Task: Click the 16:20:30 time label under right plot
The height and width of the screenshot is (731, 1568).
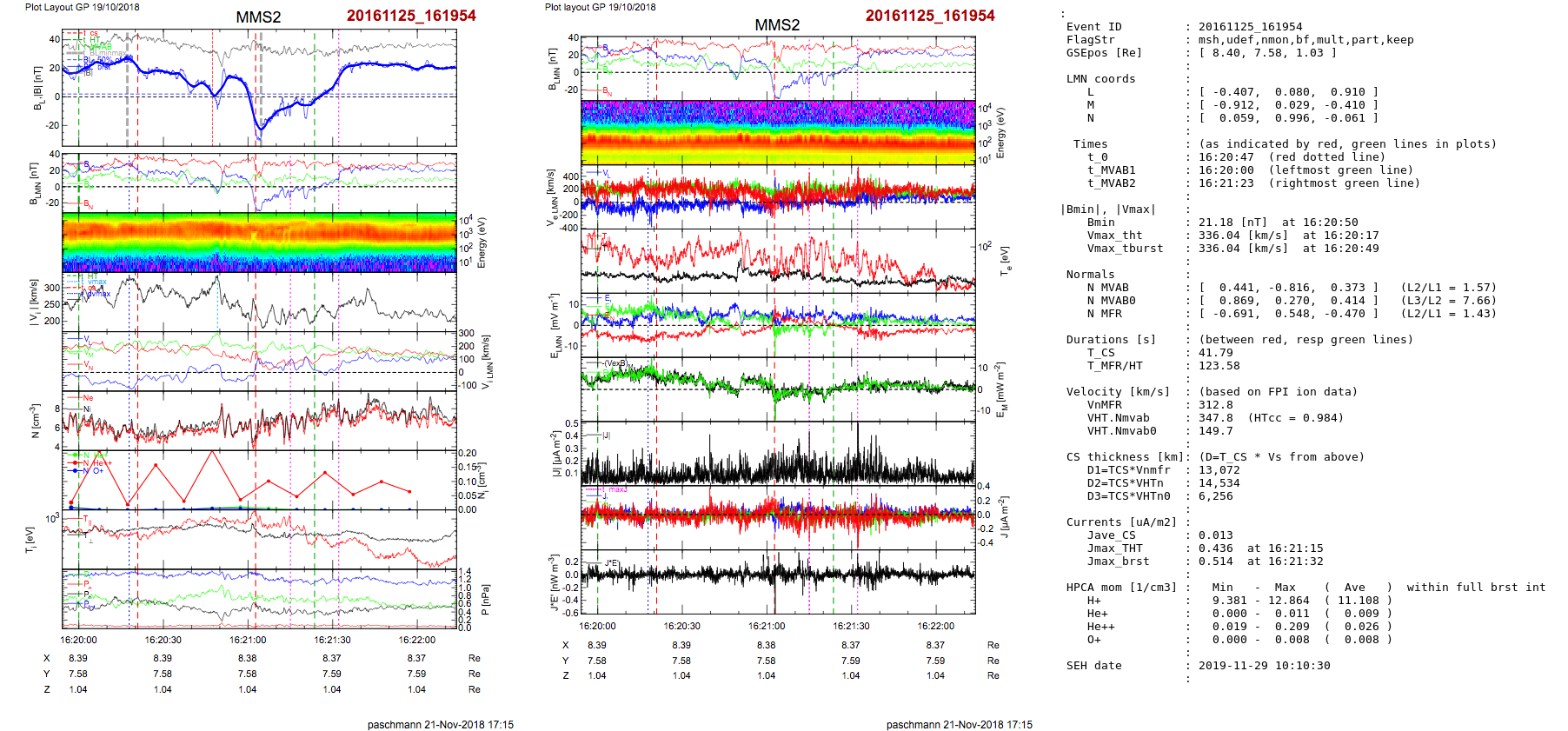Action: click(681, 626)
